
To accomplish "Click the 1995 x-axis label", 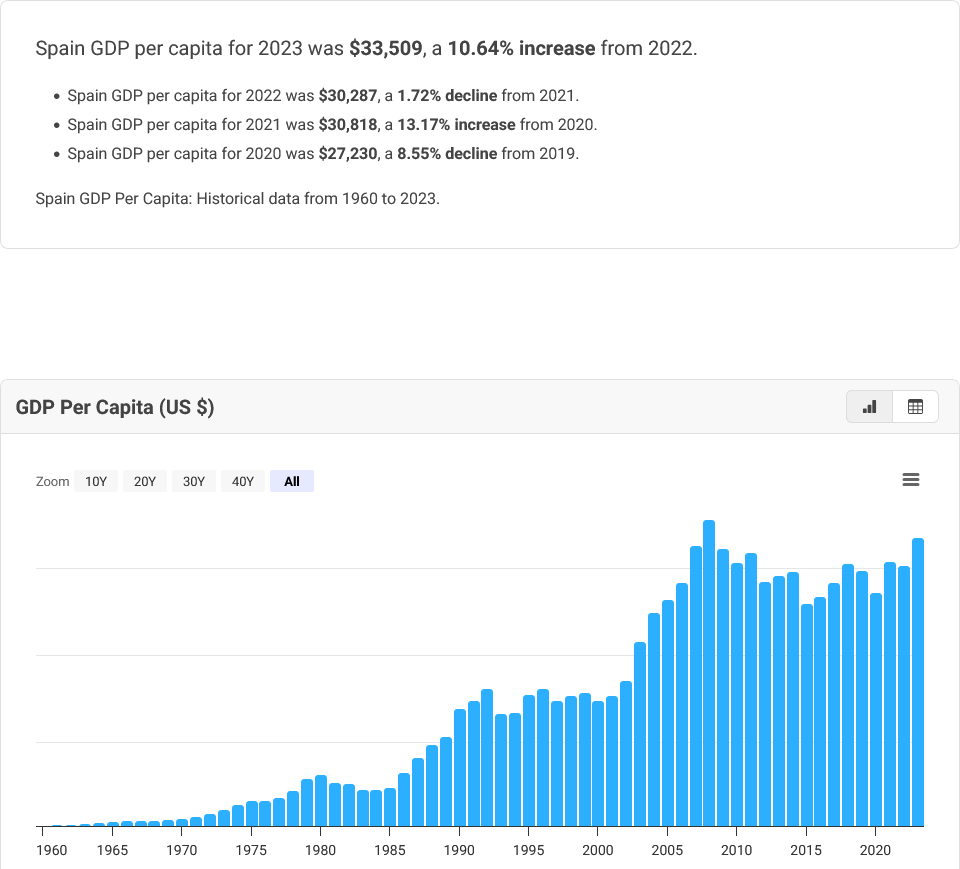I will [528, 850].
